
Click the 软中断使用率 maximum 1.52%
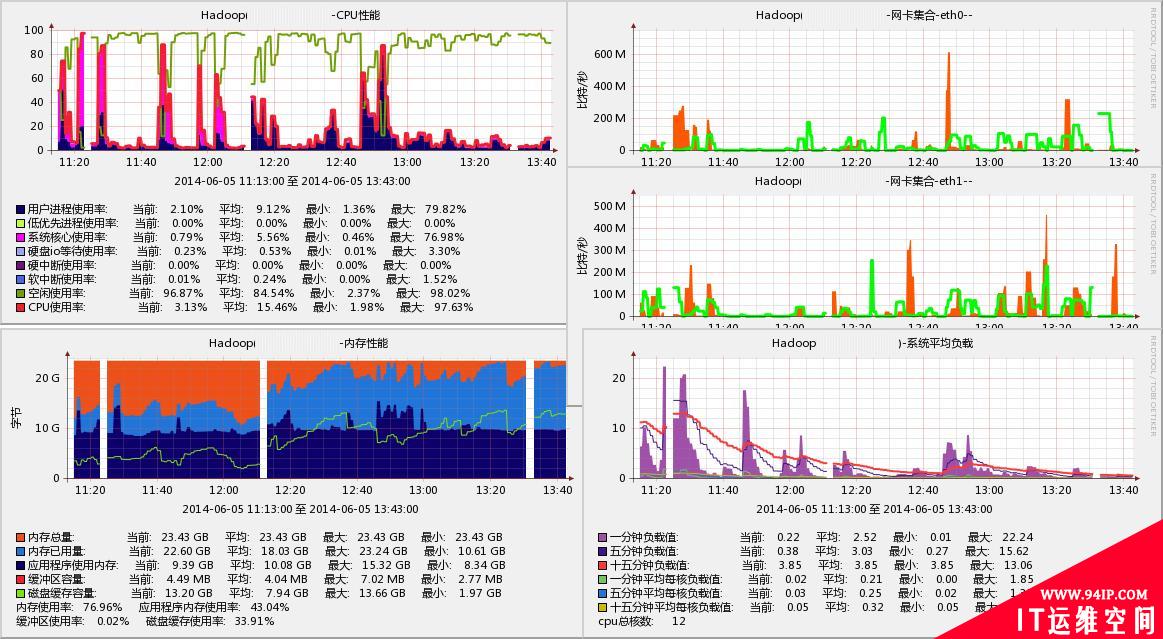(441, 279)
